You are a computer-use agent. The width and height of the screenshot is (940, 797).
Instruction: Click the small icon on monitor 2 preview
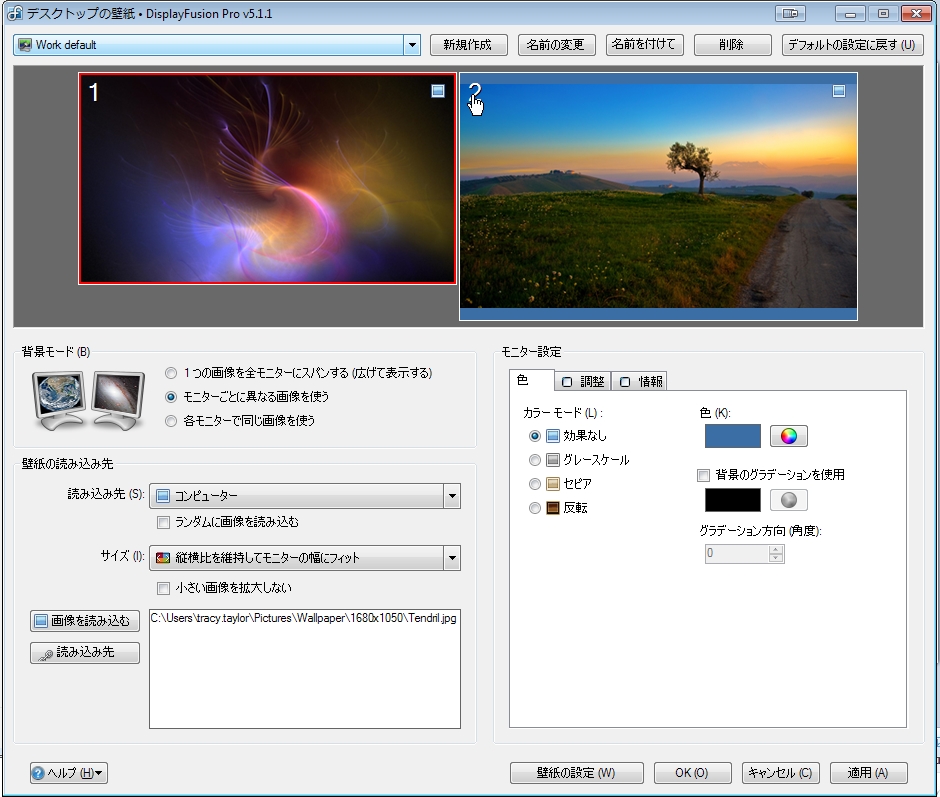click(839, 91)
